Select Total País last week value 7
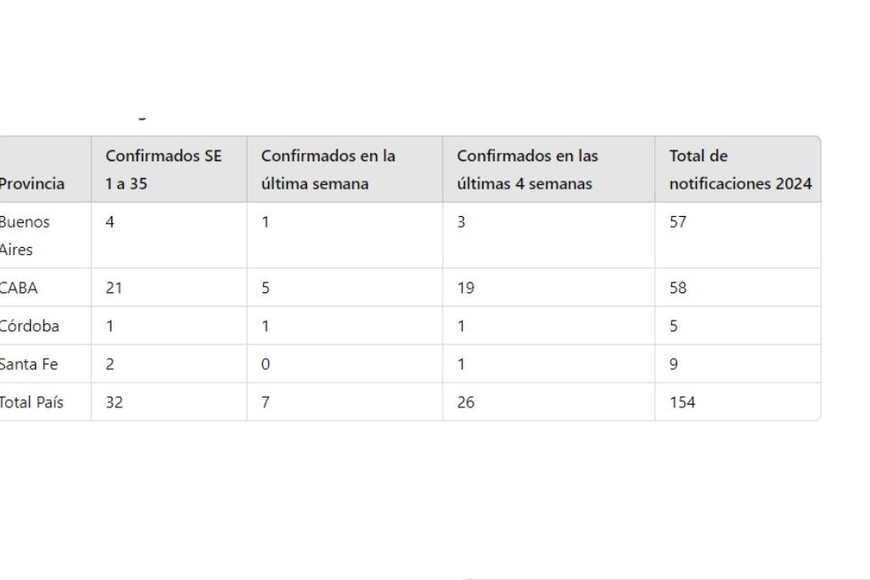Screen dimensions: 870x580 [x=265, y=402]
